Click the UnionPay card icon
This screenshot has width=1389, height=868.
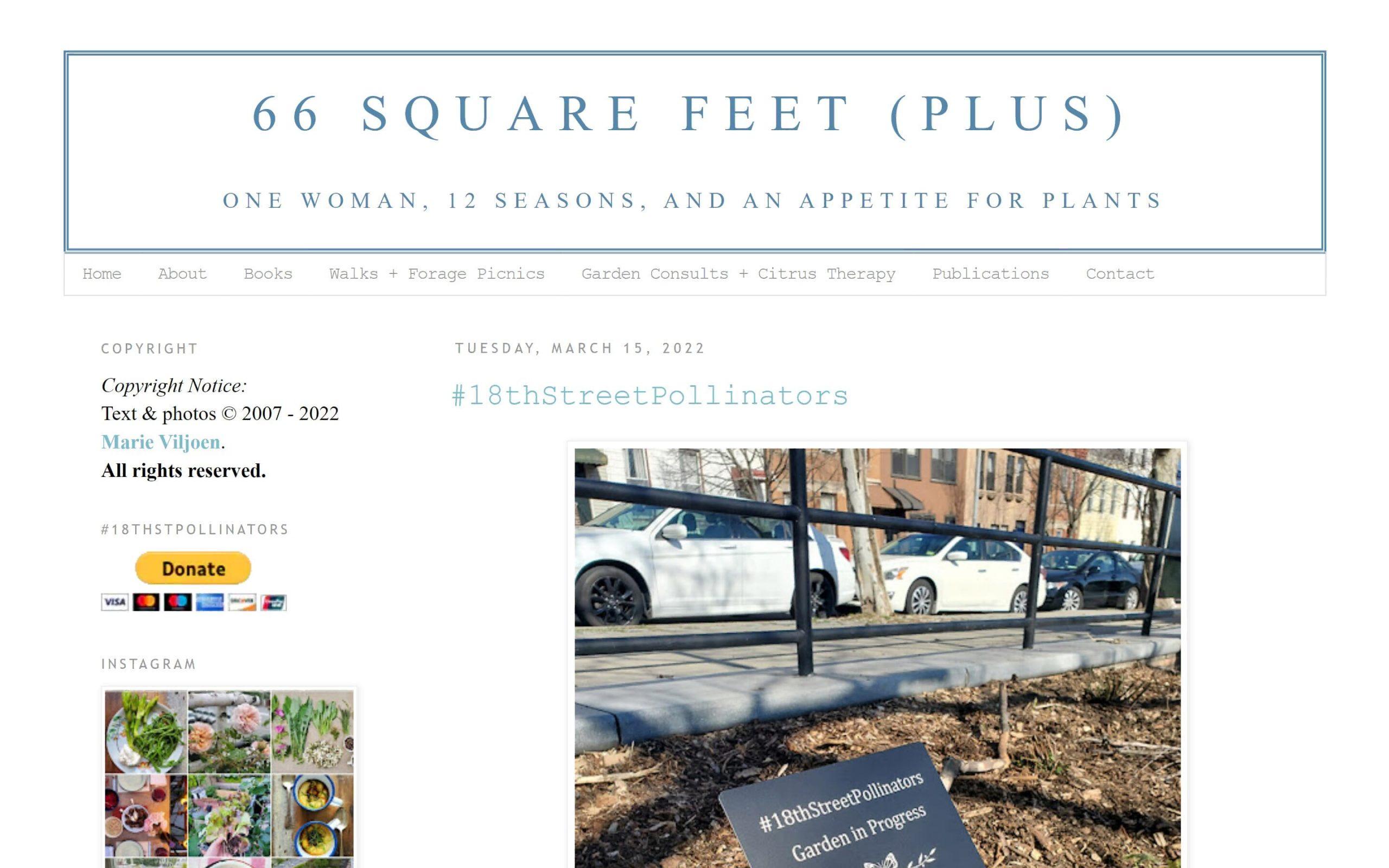273,602
